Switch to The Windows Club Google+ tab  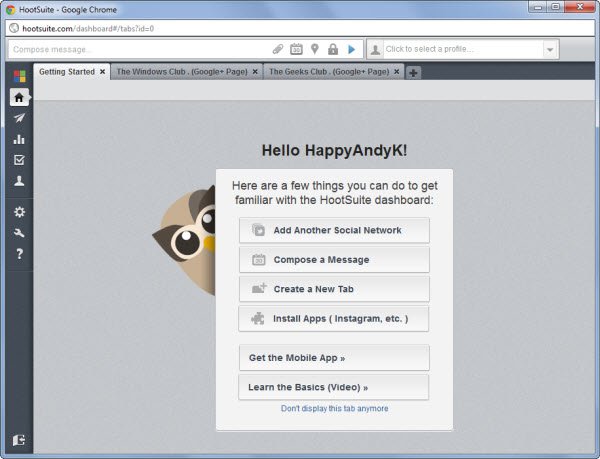tap(187, 72)
